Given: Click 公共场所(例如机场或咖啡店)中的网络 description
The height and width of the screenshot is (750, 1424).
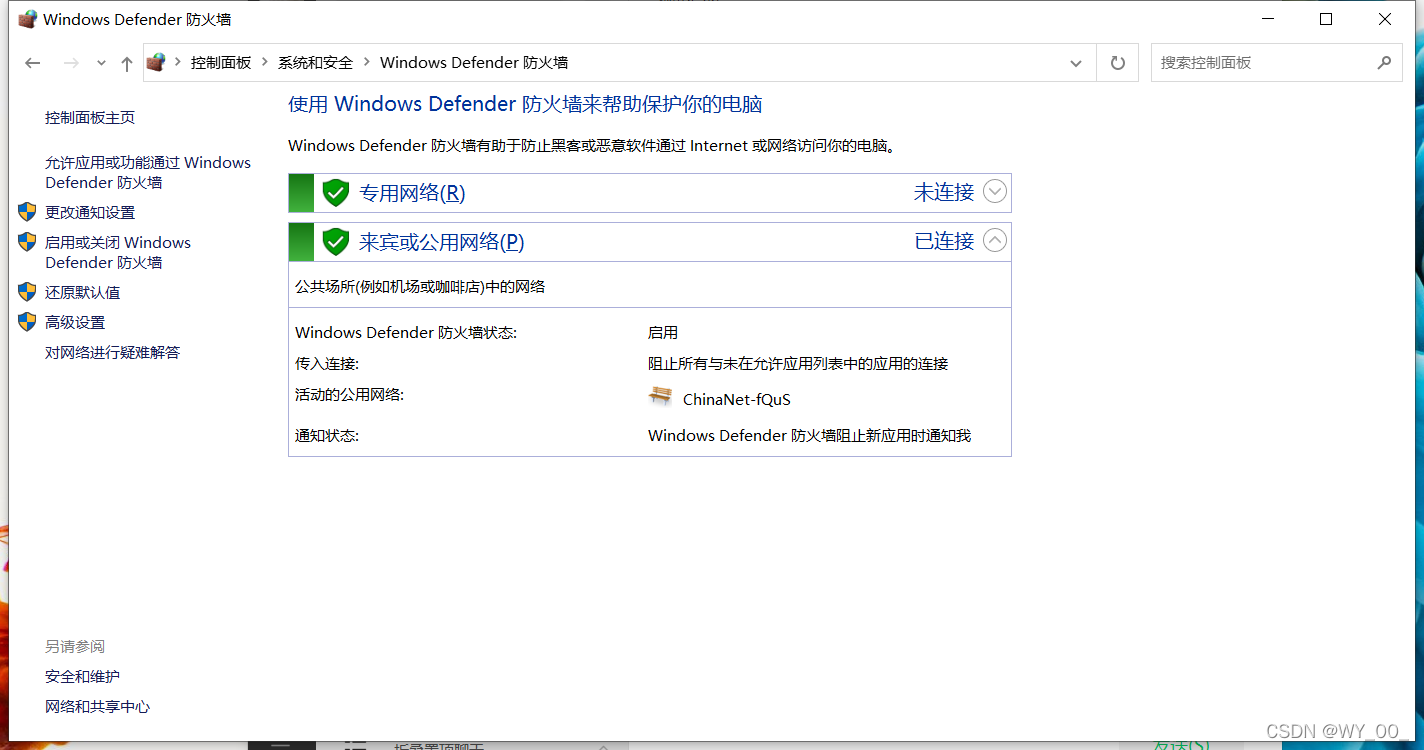Looking at the screenshot, I should pos(420,286).
